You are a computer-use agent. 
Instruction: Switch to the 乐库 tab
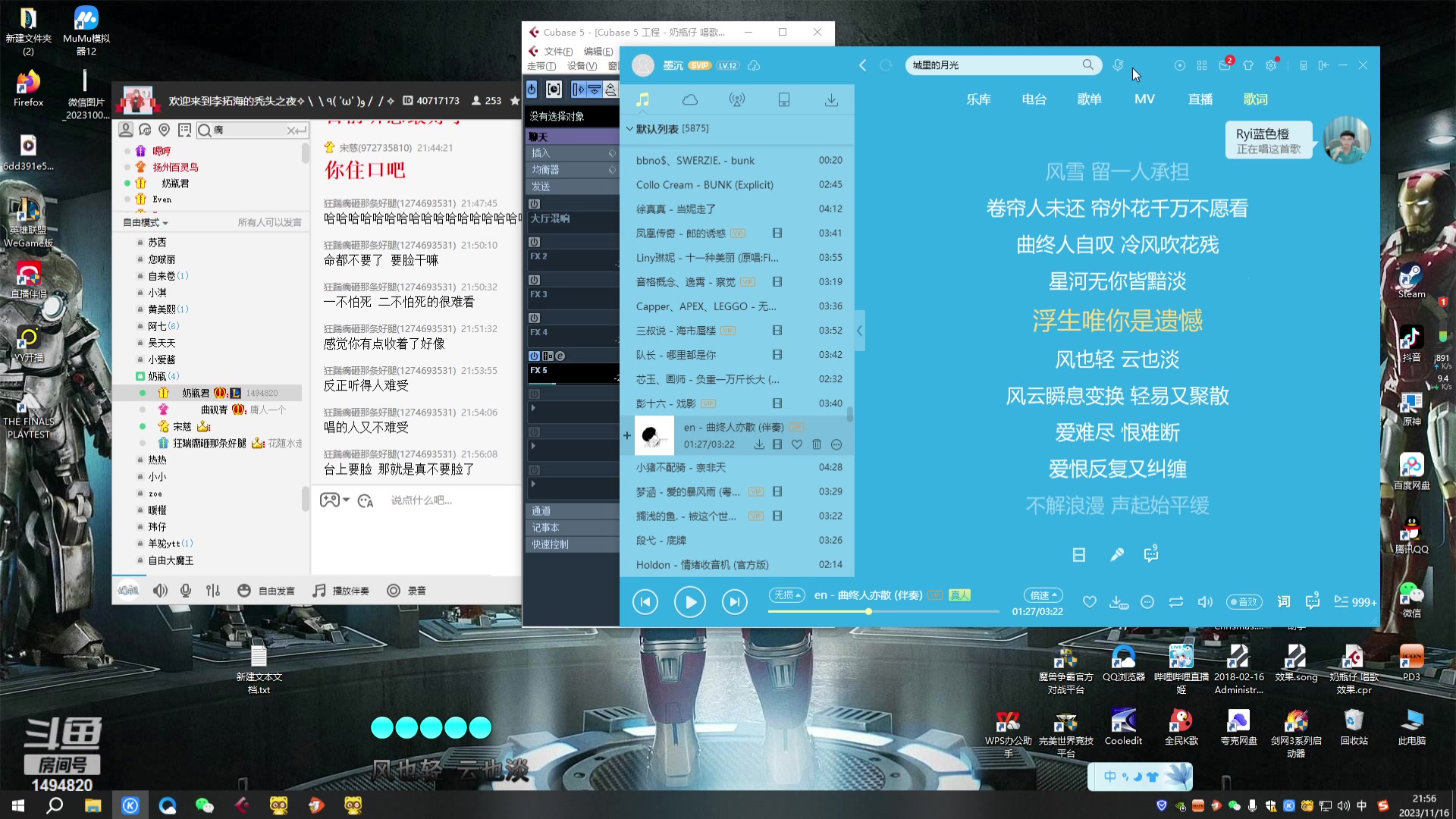tap(978, 99)
